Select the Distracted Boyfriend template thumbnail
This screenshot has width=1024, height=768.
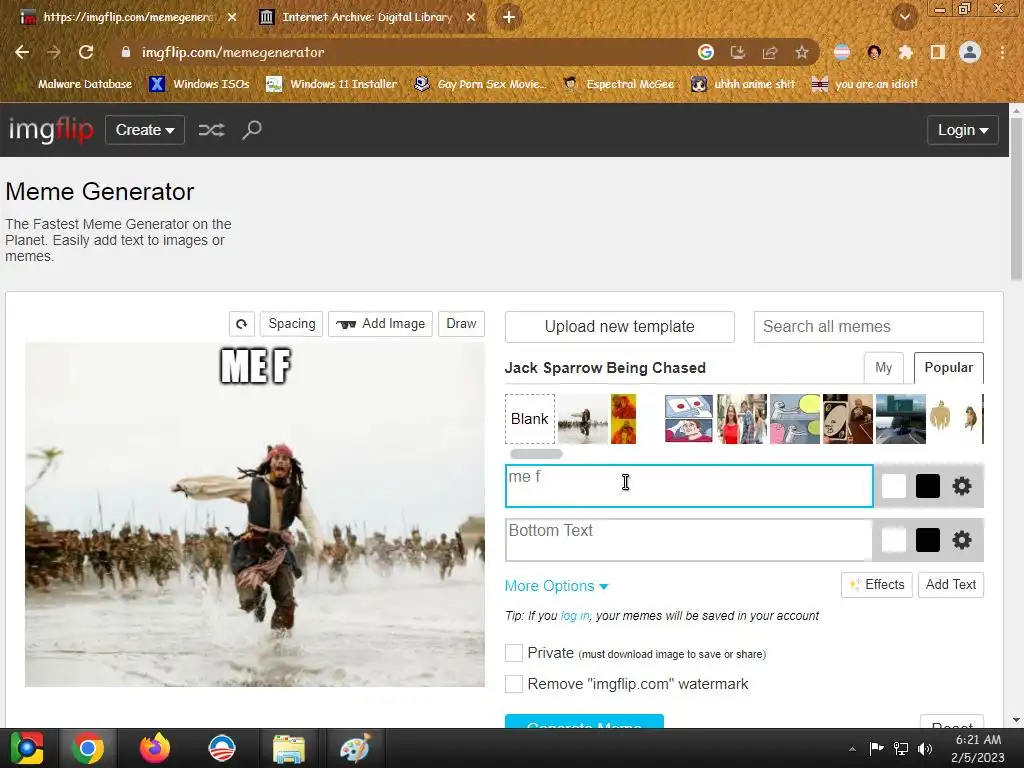pos(742,419)
